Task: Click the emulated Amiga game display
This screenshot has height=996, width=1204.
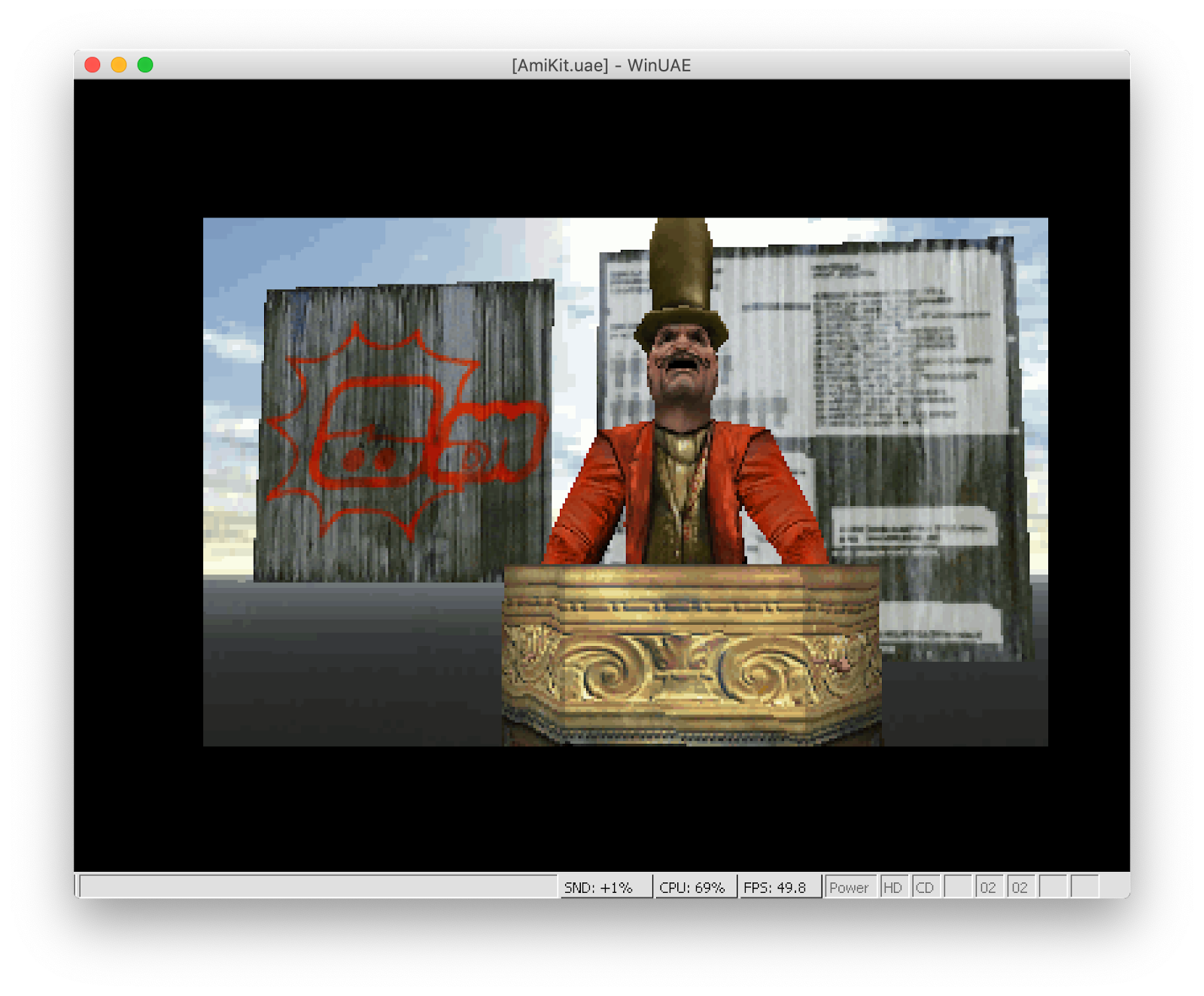Action: (625, 482)
